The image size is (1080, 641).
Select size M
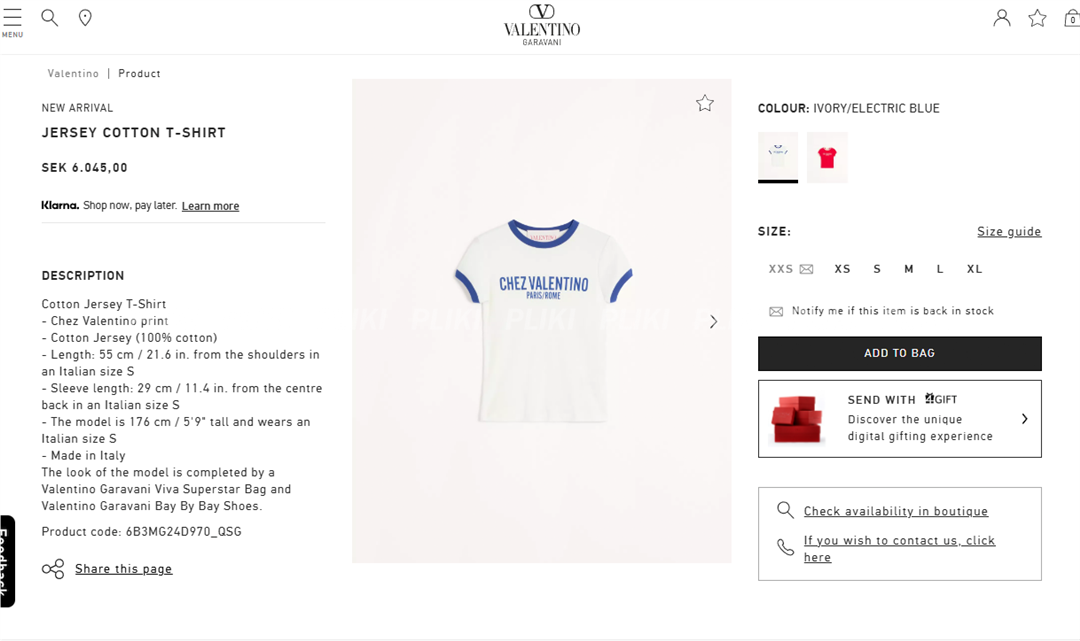[908, 269]
